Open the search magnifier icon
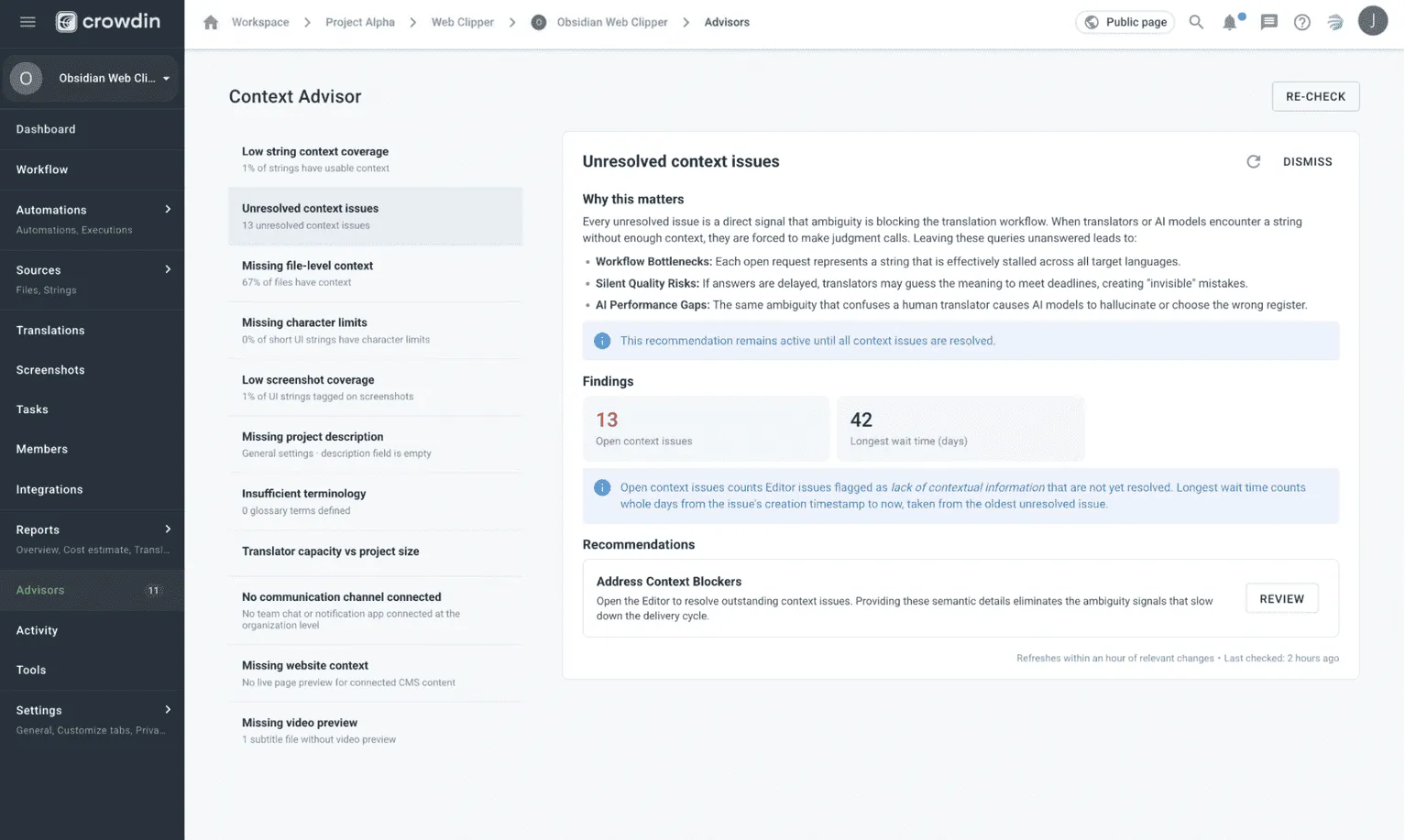 tap(1196, 22)
